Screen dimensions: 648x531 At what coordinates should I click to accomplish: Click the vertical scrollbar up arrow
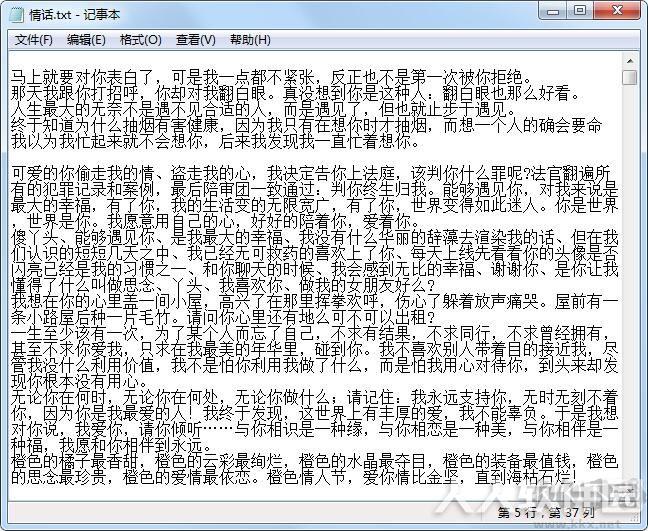[x=630, y=61]
